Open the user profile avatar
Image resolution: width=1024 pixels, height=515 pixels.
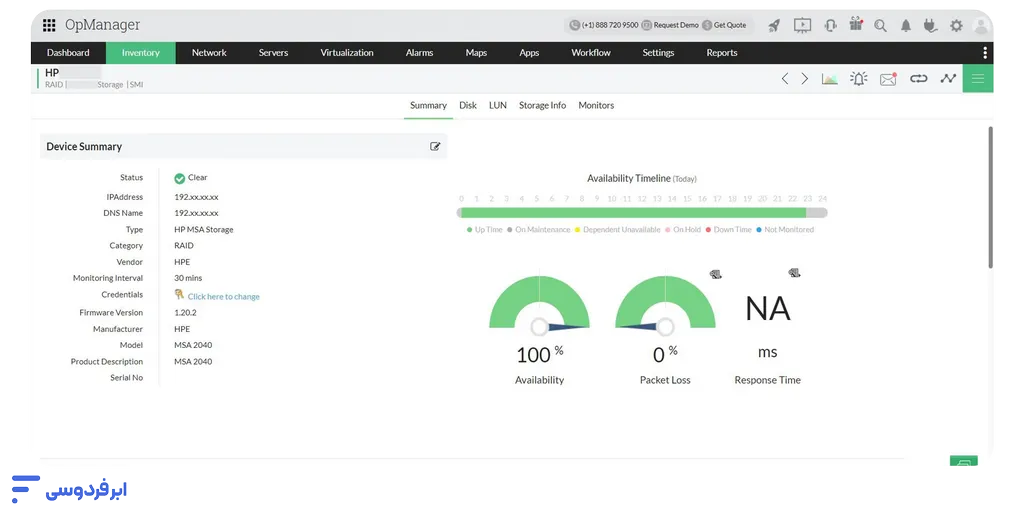point(980,25)
